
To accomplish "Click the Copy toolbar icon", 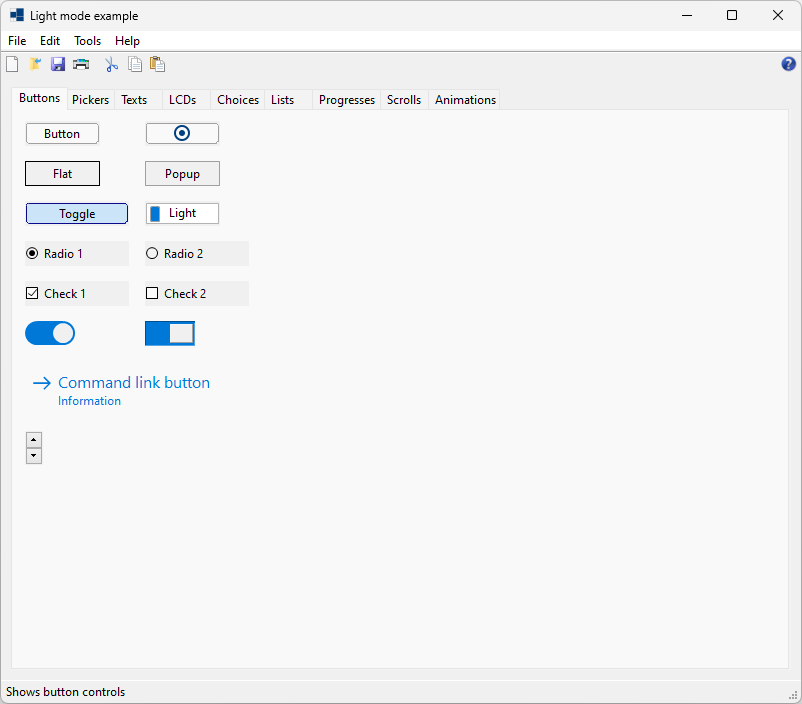I will coord(135,64).
